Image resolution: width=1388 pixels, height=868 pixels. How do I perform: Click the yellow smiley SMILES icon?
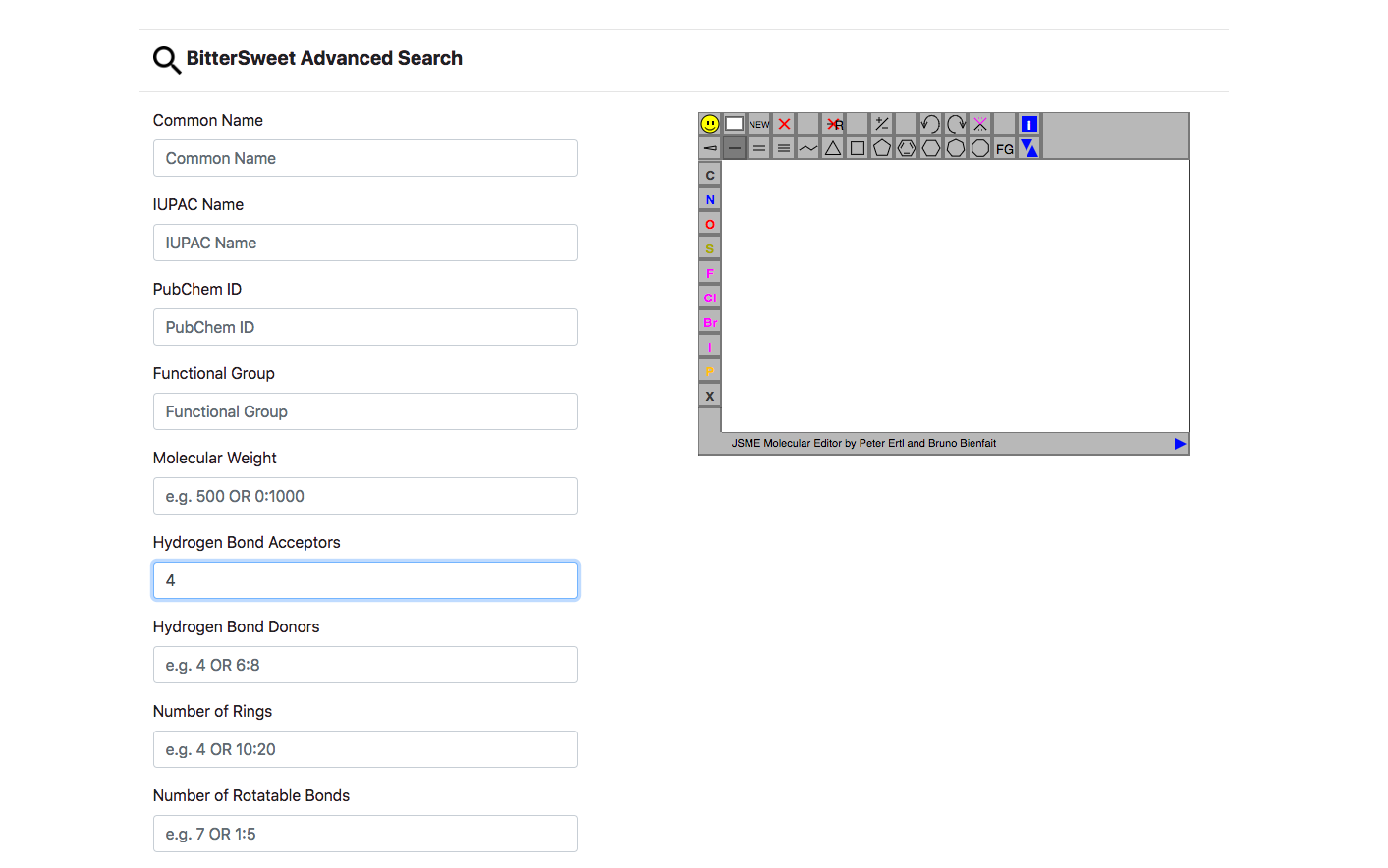coord(710,124)
